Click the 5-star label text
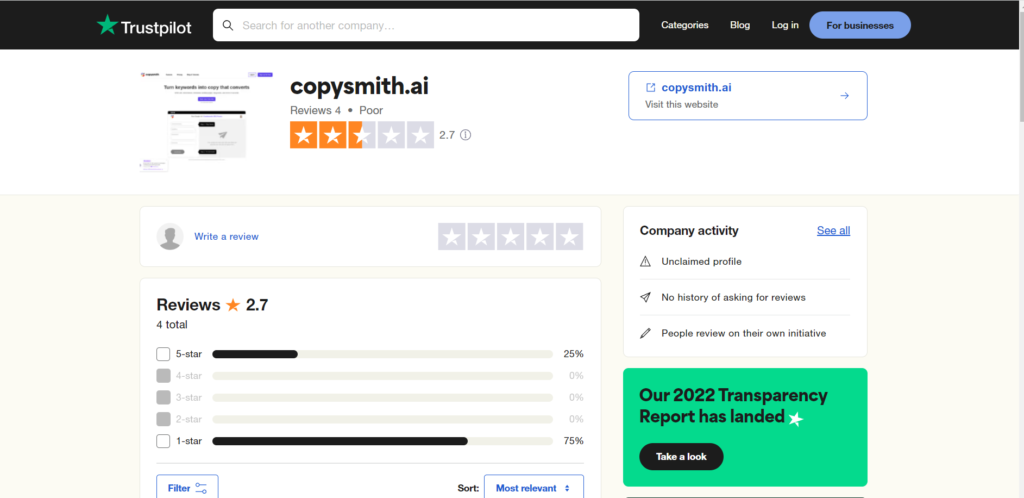 pos(189,354)
